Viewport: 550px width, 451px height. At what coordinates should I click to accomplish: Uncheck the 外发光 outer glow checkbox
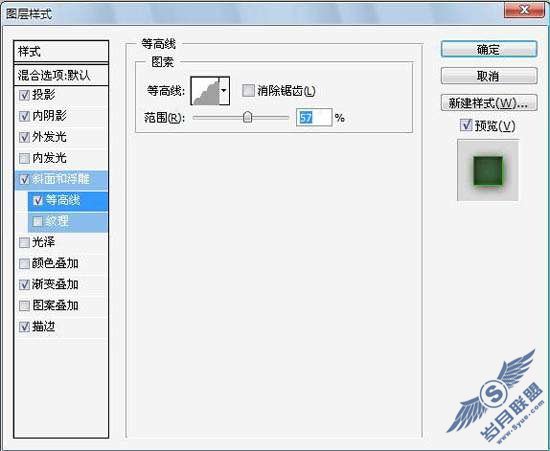point(24,137)
